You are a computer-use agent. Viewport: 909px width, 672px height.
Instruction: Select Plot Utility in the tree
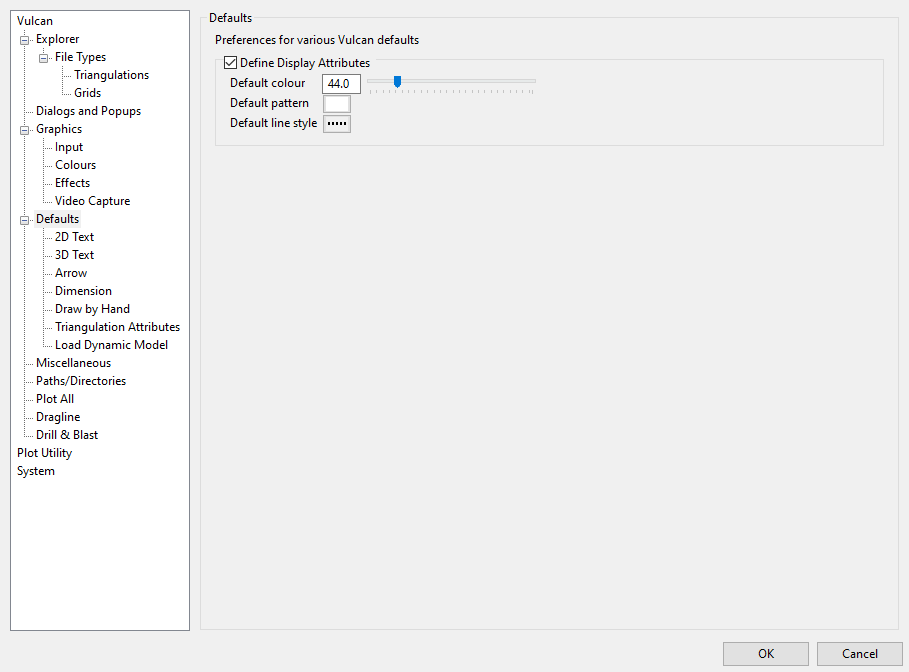click(x=44, y=453)
